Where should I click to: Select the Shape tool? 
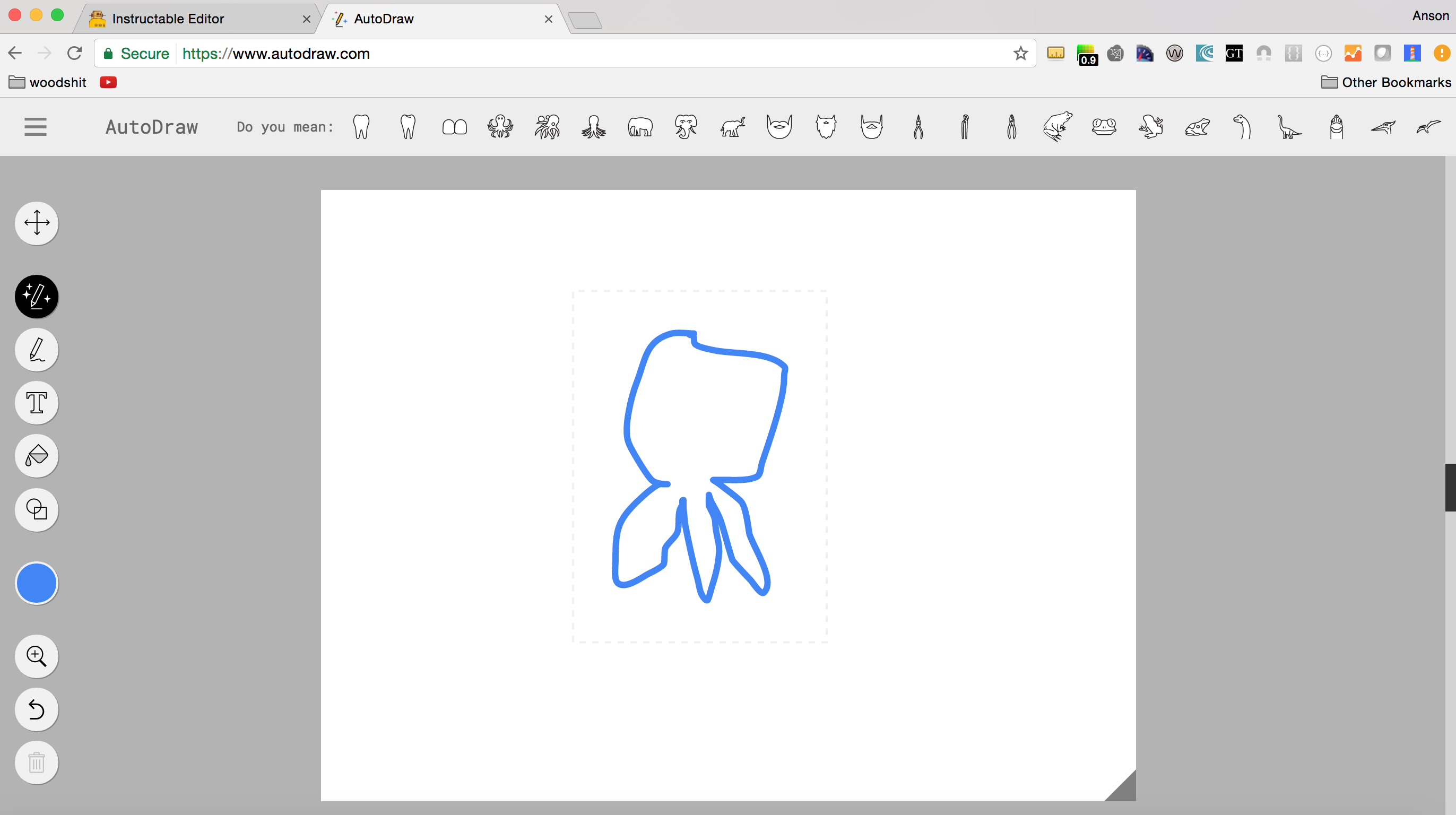(36, 510)
